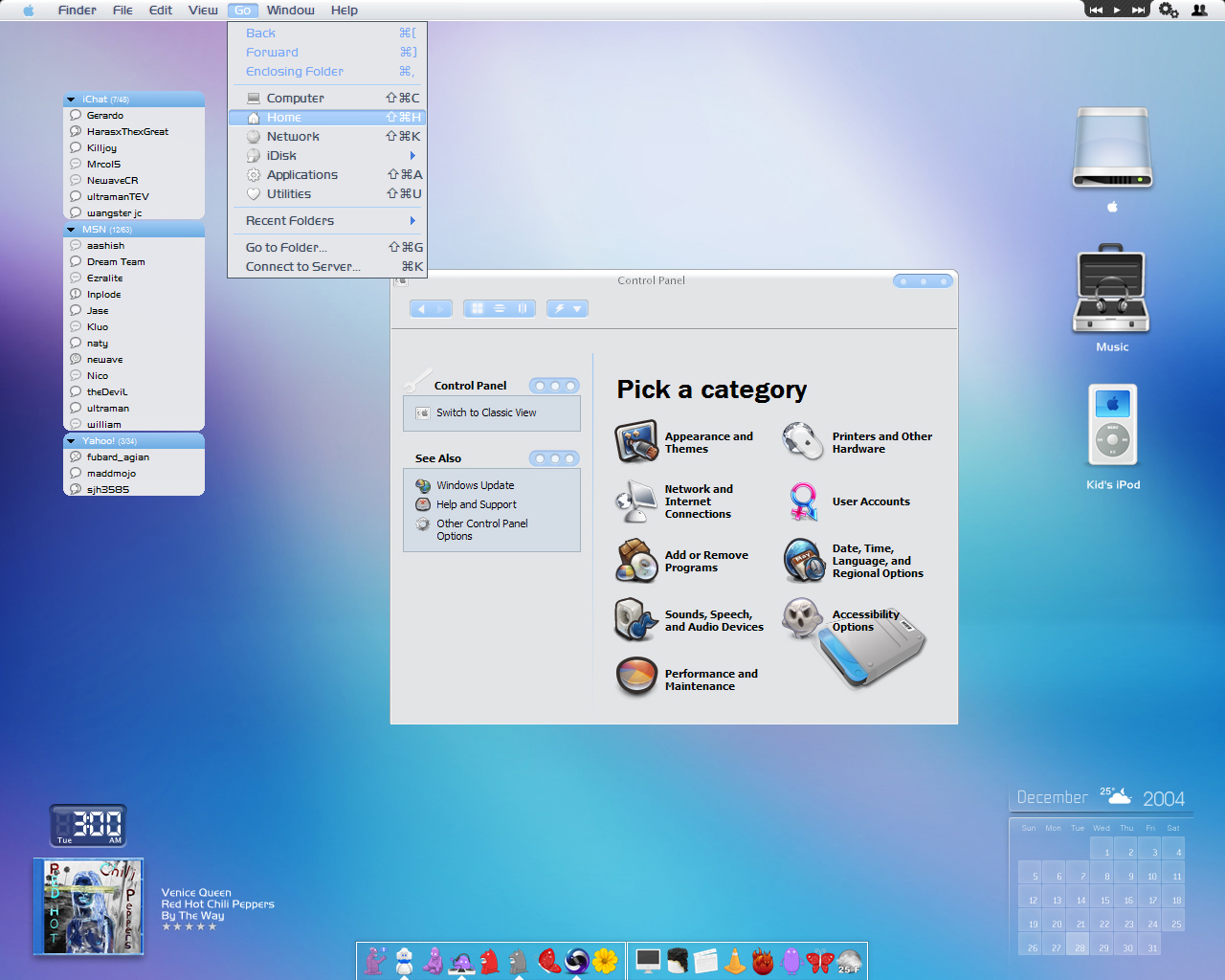
Task: Open Add or Remove Programs icon
Action: point(636,561)
